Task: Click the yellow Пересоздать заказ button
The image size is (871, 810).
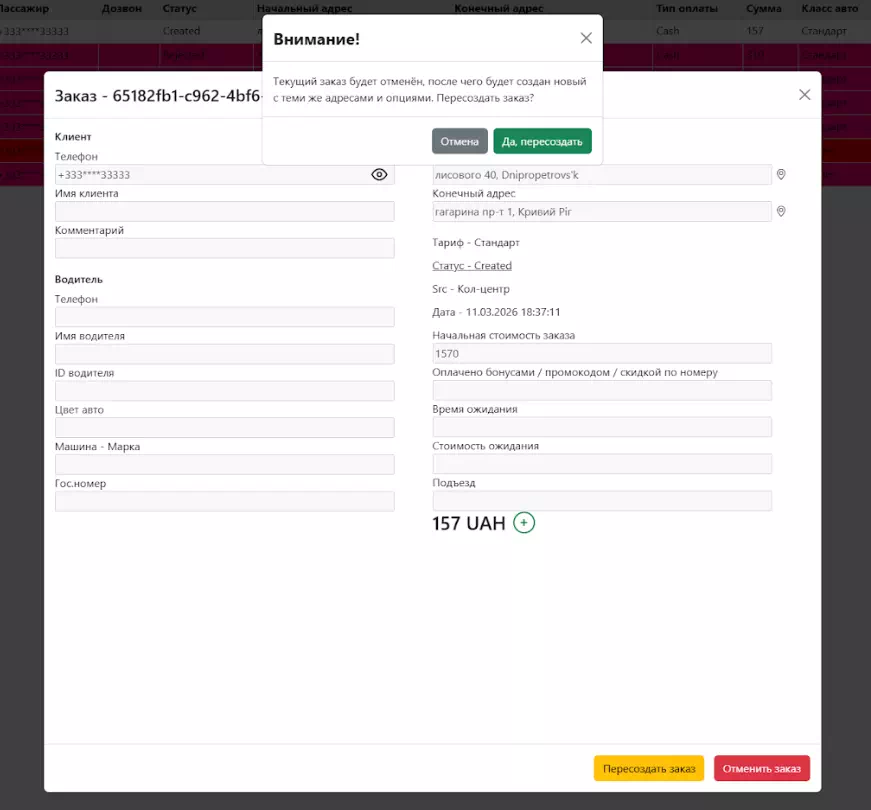Action: point(649,768)
